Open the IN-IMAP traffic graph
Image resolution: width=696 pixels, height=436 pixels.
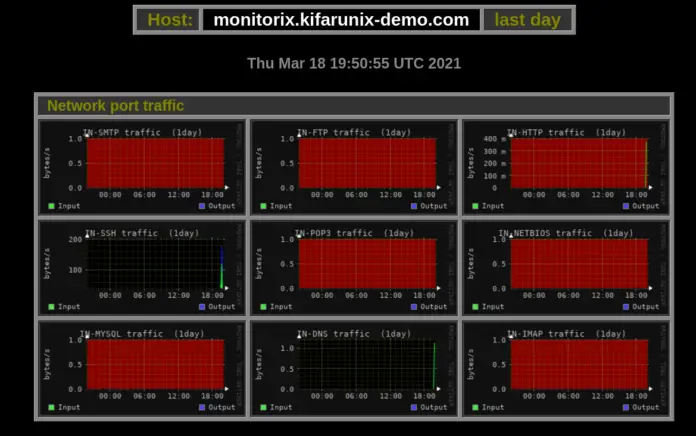click(x=566, y=366)
